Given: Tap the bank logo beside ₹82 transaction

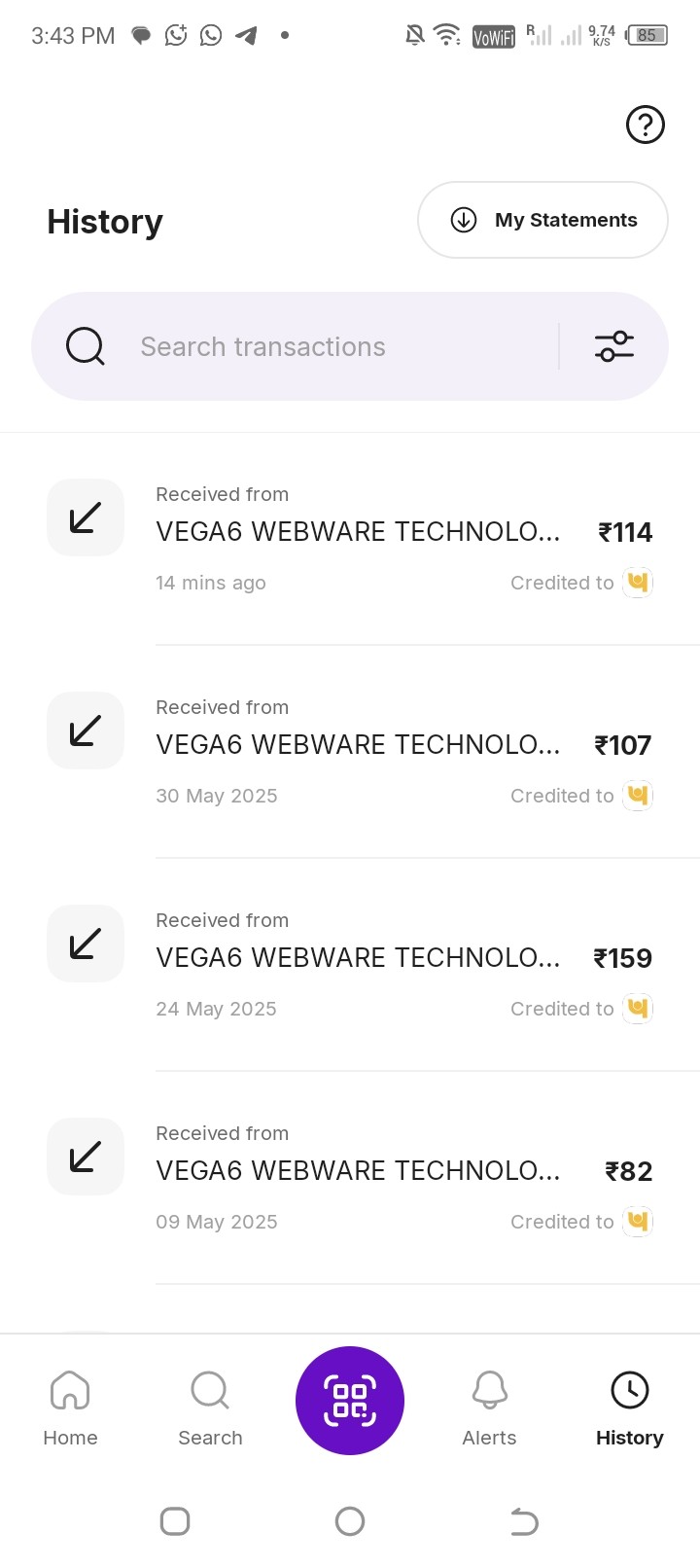Looking at the screenshot, I should (x=638, y=1222).
